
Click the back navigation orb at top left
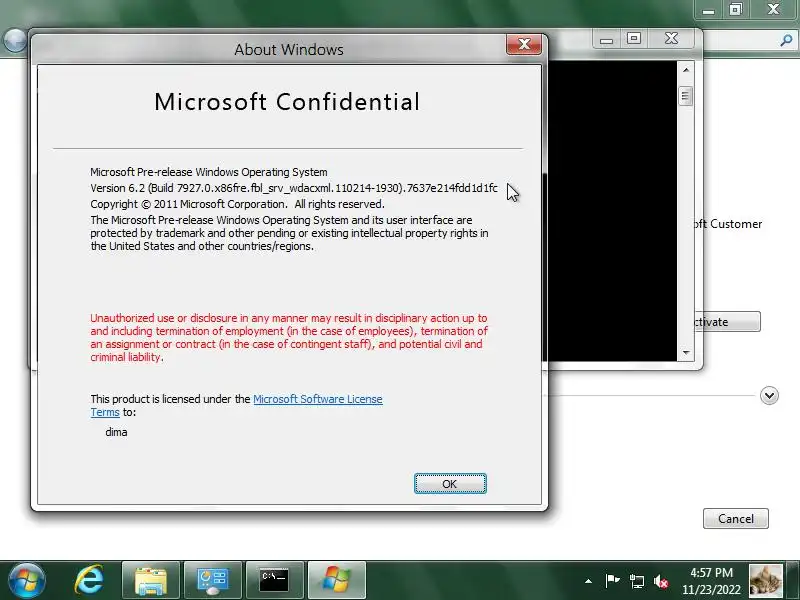point(14,40)
